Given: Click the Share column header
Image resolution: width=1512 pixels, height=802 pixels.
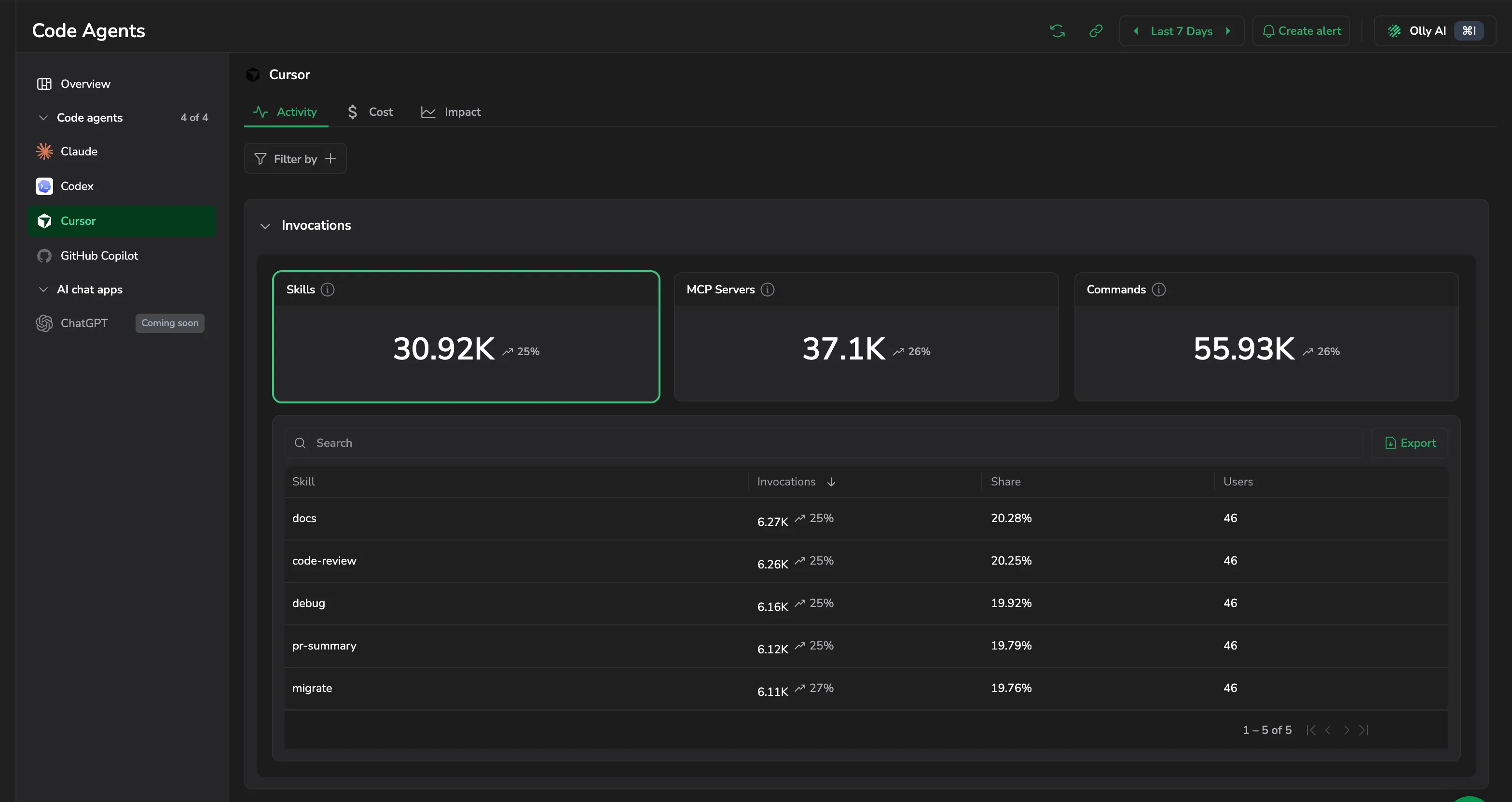Looking at the screenshot, I should 1005,482.
